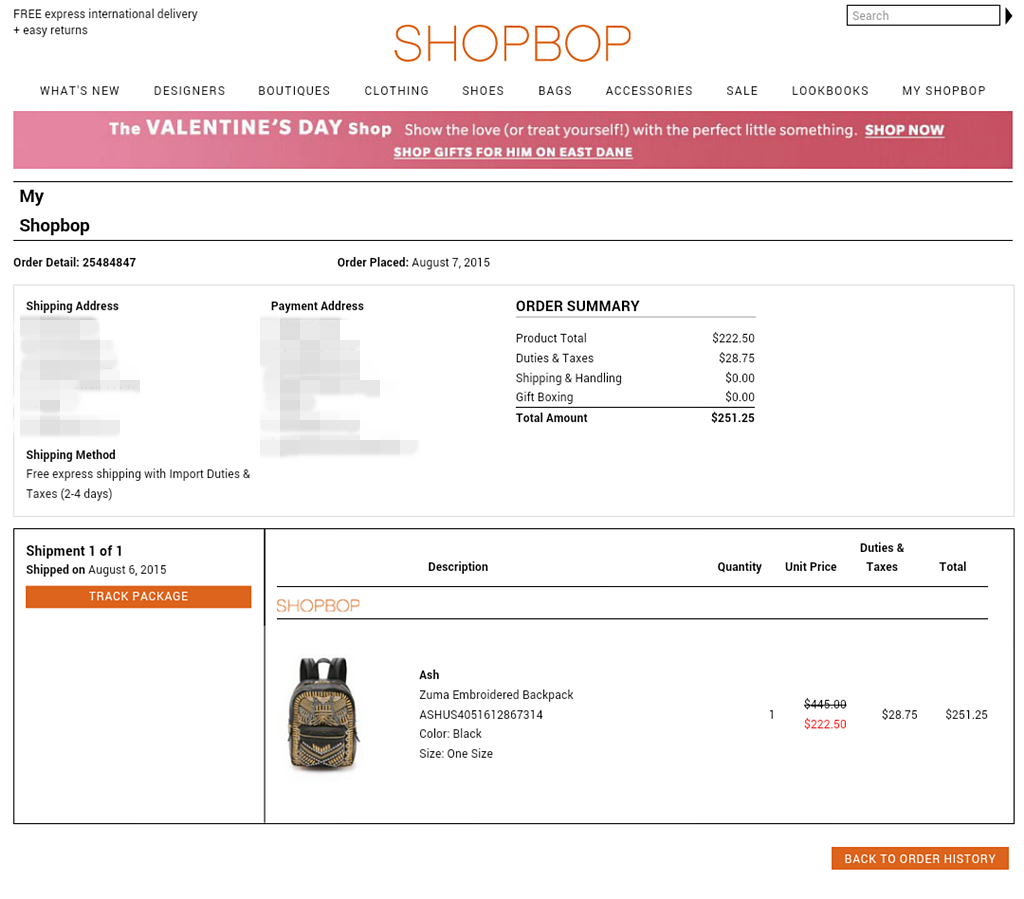Open the Bags menu
This screenshot has width=1024, height=899.
pos(555,91)
